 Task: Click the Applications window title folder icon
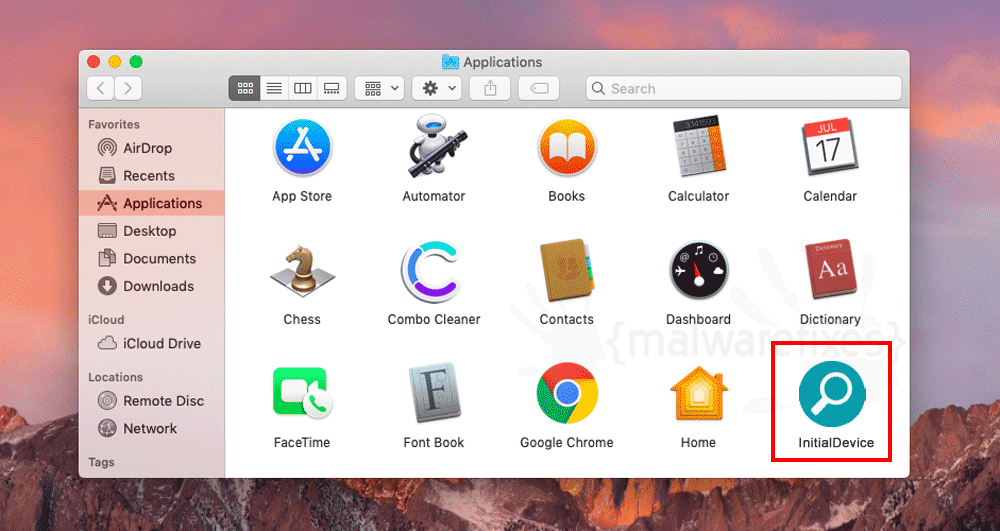click(450, 62)
